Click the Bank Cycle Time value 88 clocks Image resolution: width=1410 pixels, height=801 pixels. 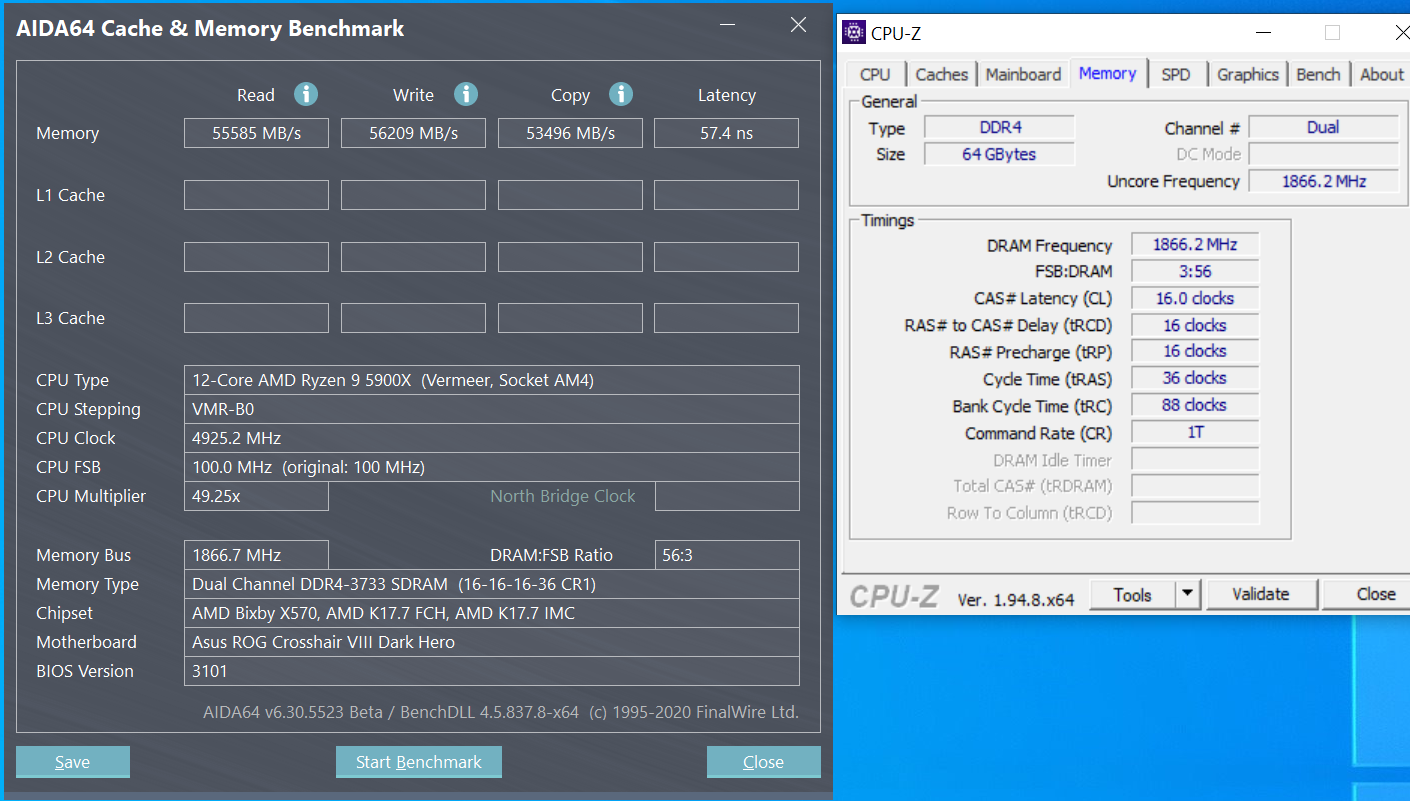1195,405
